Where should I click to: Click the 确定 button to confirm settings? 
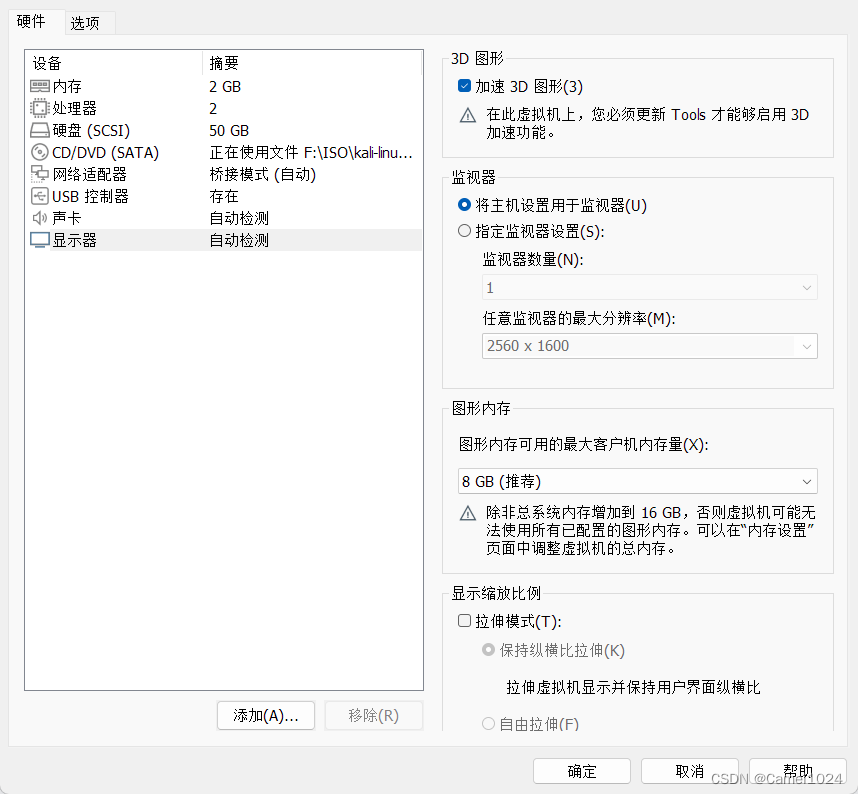[581, 771]
